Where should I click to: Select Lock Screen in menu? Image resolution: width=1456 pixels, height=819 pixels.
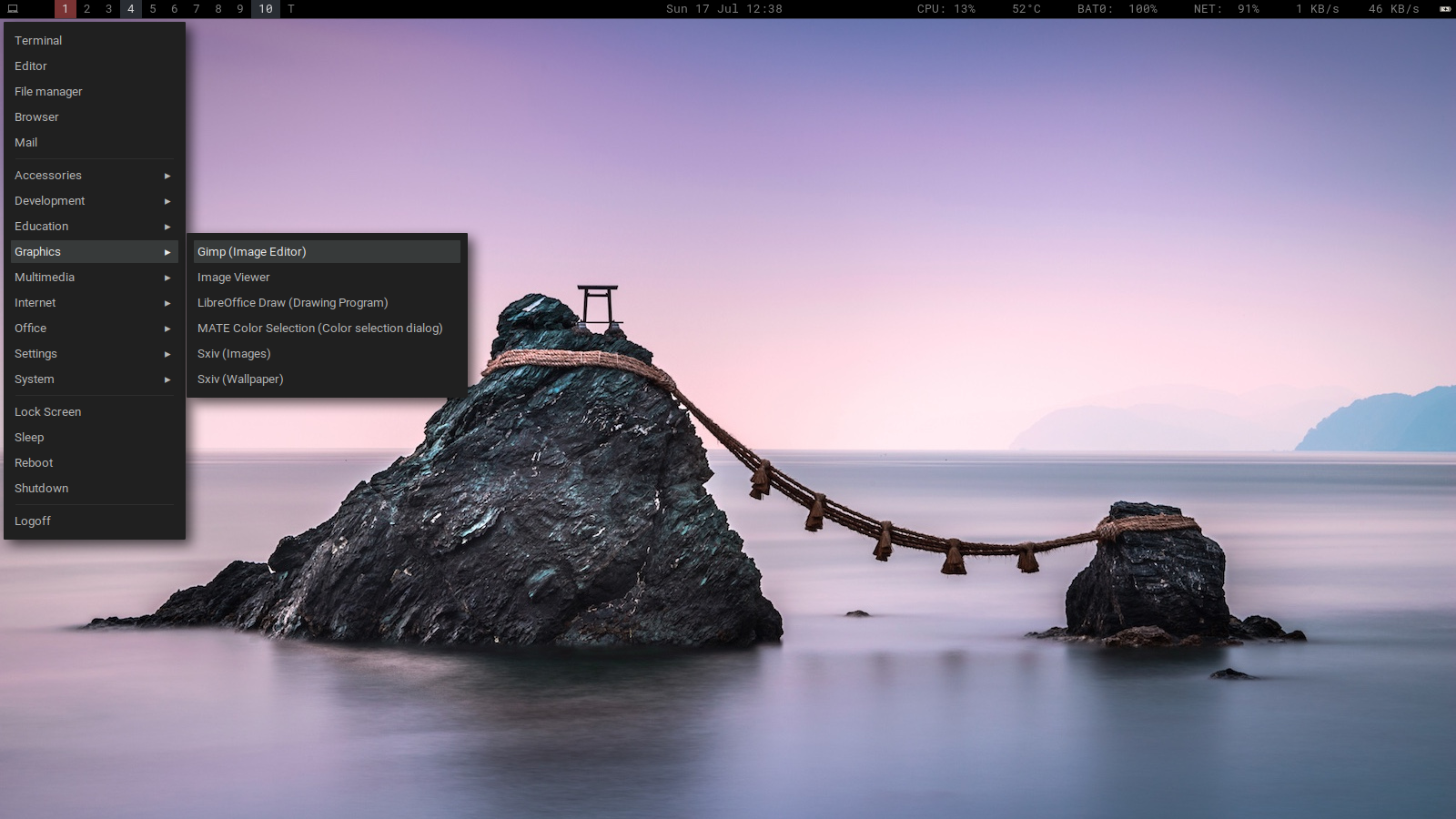coord(95,412)
